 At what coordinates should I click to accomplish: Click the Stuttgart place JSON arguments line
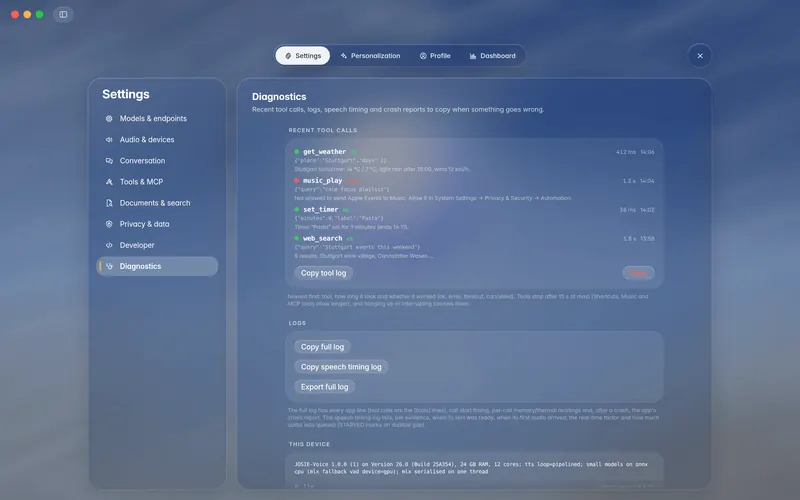click(x=340, y=161)
